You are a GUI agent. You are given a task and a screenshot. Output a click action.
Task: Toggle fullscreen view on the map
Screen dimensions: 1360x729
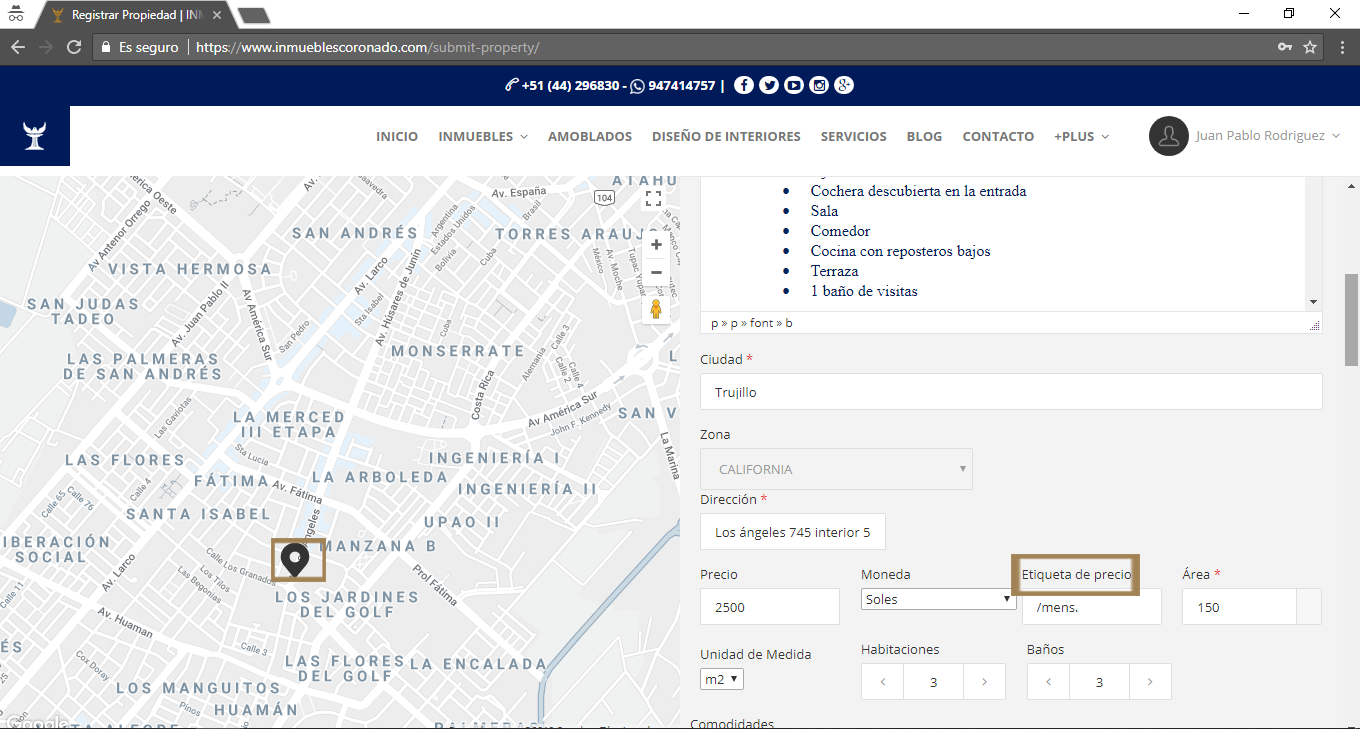653,198
